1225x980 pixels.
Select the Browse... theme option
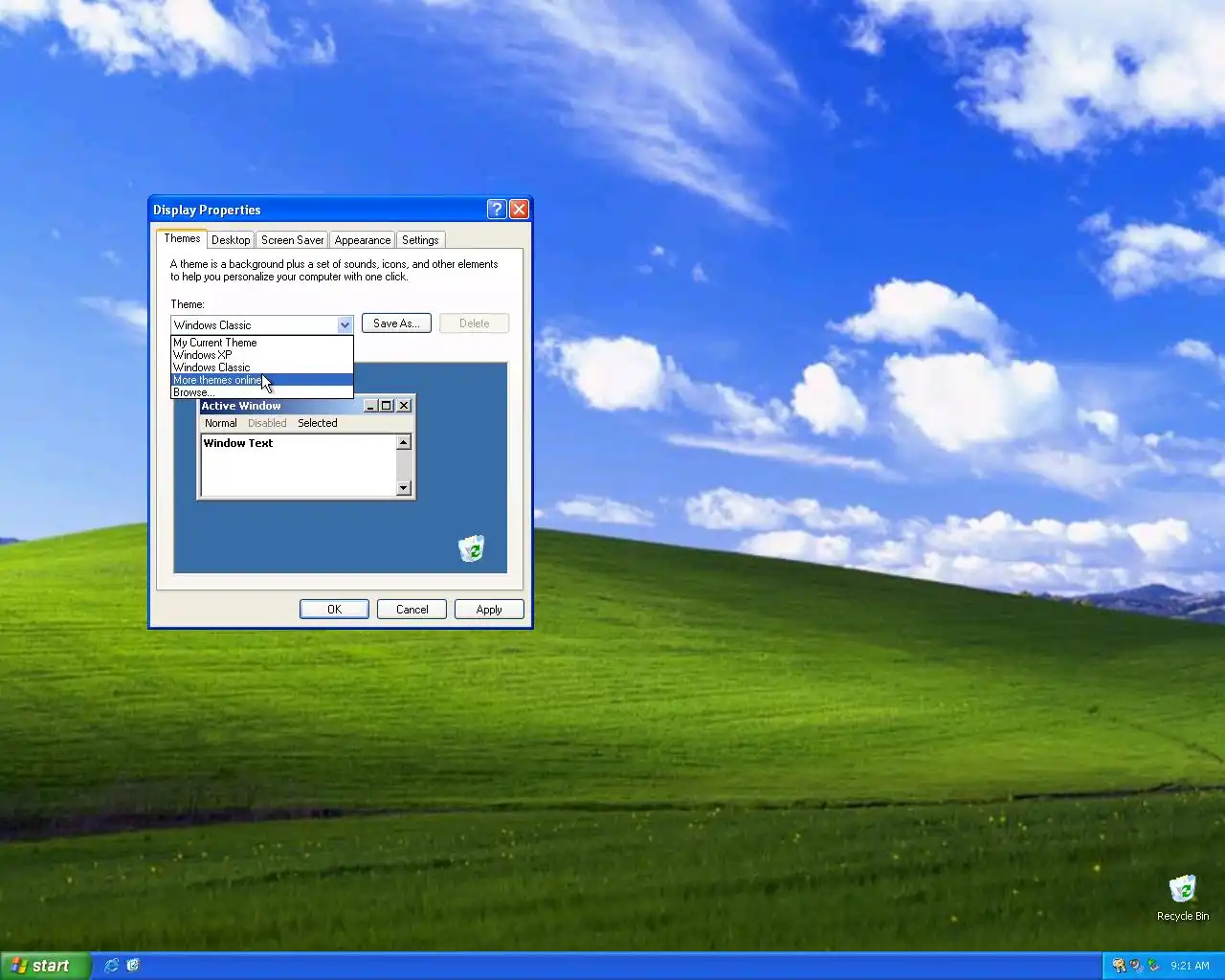261,392
